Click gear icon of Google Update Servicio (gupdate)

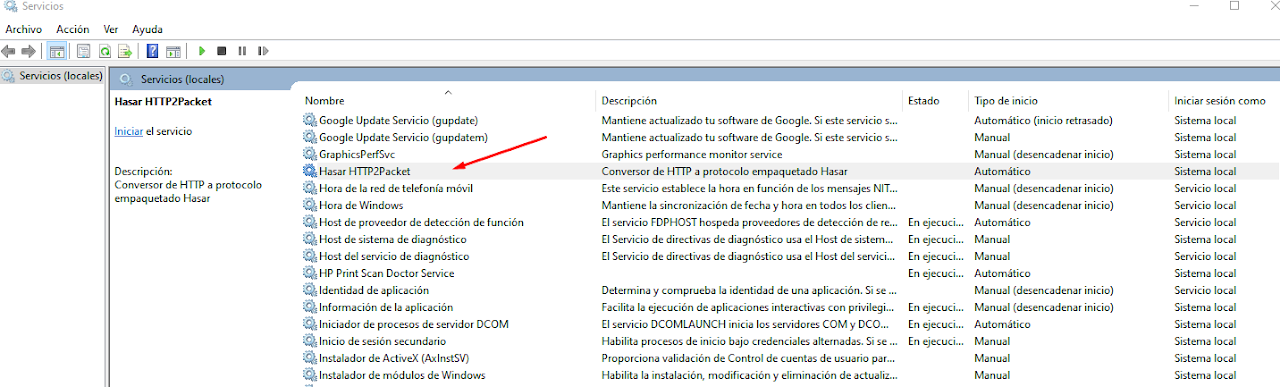click(310, 120)
